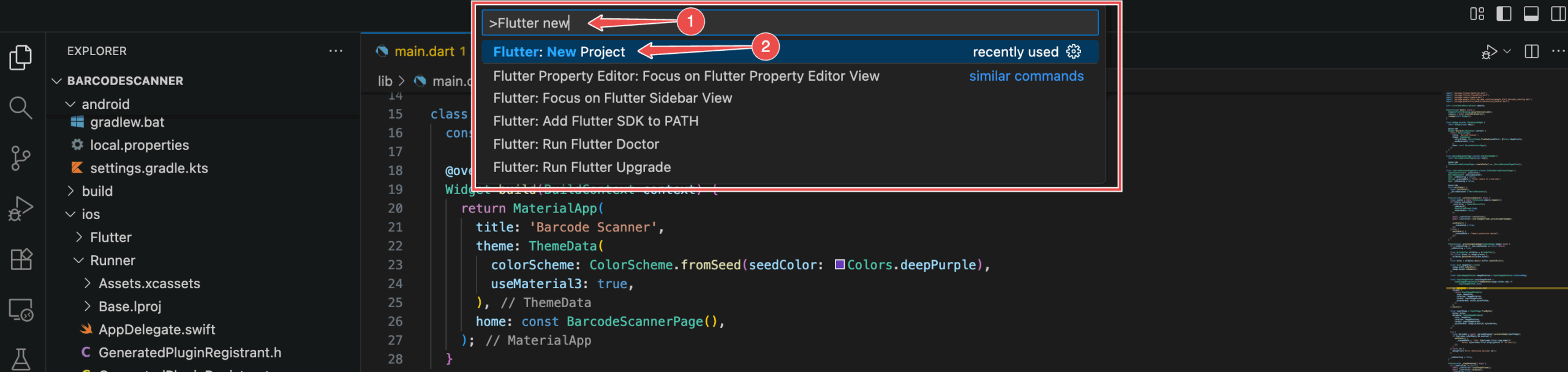Open the Customize Layout icon
This screenshot has width=1568, height=372.
pyautogui.click(x=1477, y=13)
